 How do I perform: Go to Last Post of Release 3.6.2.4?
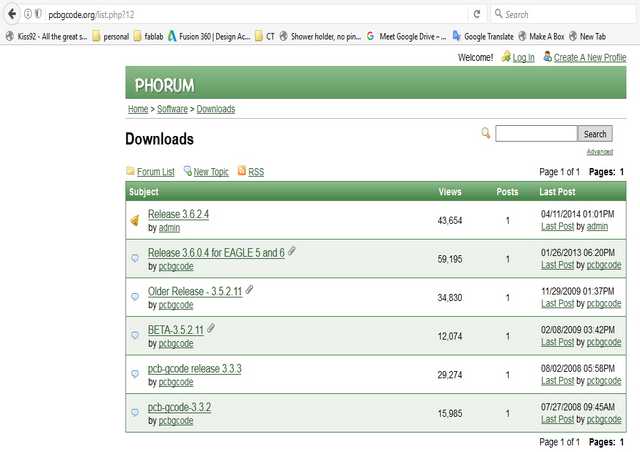click(558, 226)
